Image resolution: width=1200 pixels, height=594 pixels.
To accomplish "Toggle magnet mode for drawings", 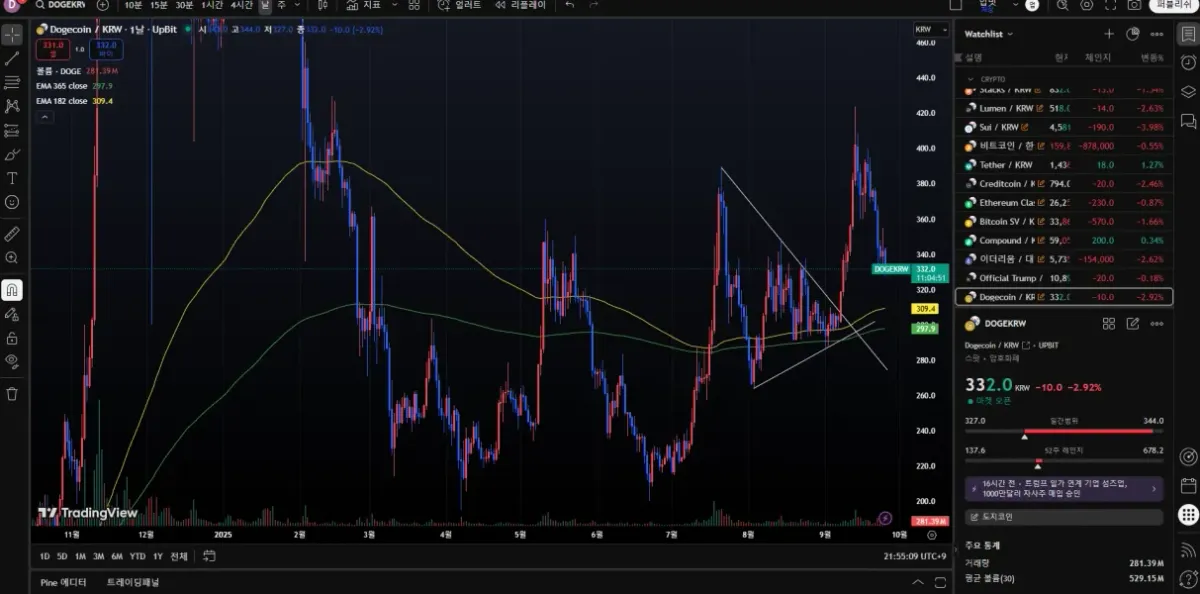I will 12,290.
